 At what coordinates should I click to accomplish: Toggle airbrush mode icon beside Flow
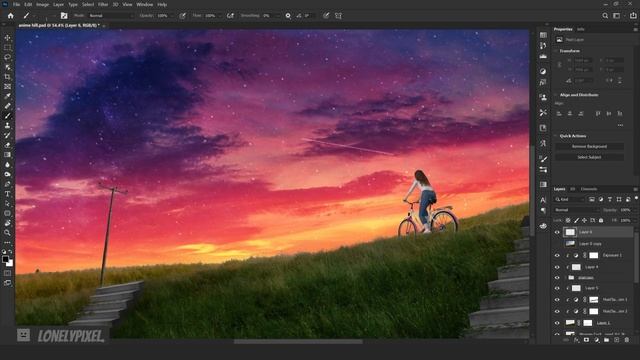click(230, 16)
